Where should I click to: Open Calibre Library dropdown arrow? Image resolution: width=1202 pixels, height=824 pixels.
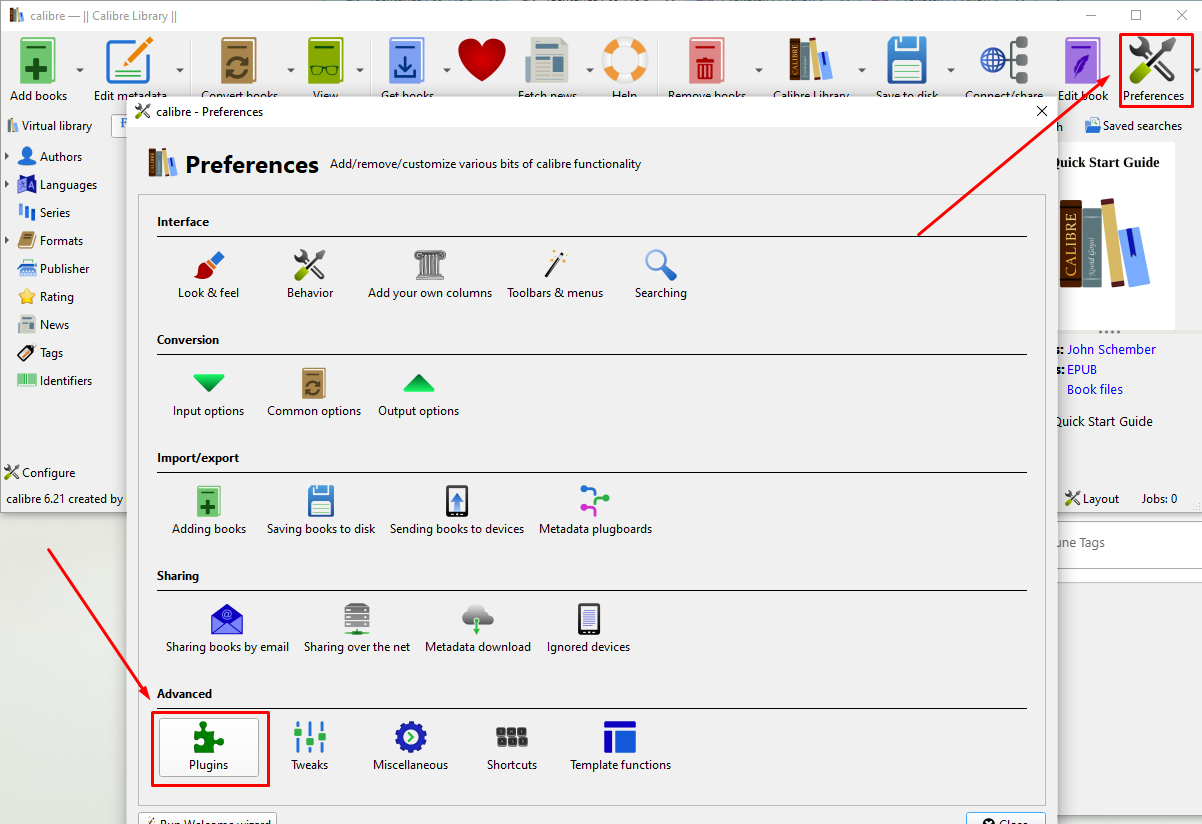(x=862, y=70)
